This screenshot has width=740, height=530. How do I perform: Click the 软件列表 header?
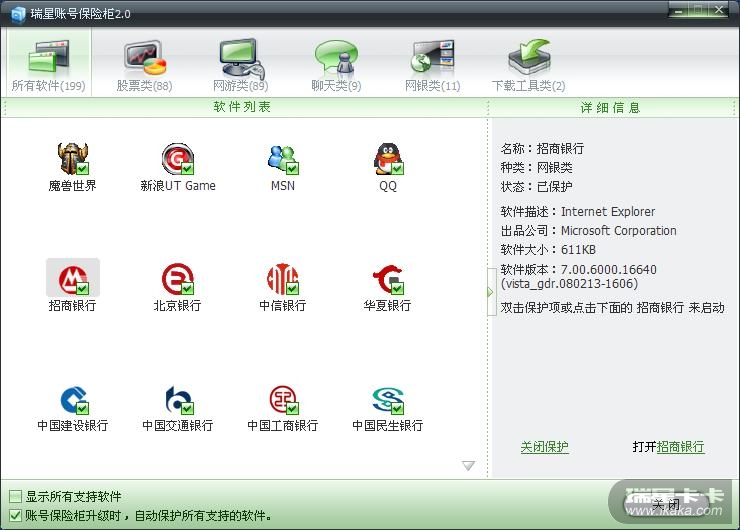(x=242, y=107)
